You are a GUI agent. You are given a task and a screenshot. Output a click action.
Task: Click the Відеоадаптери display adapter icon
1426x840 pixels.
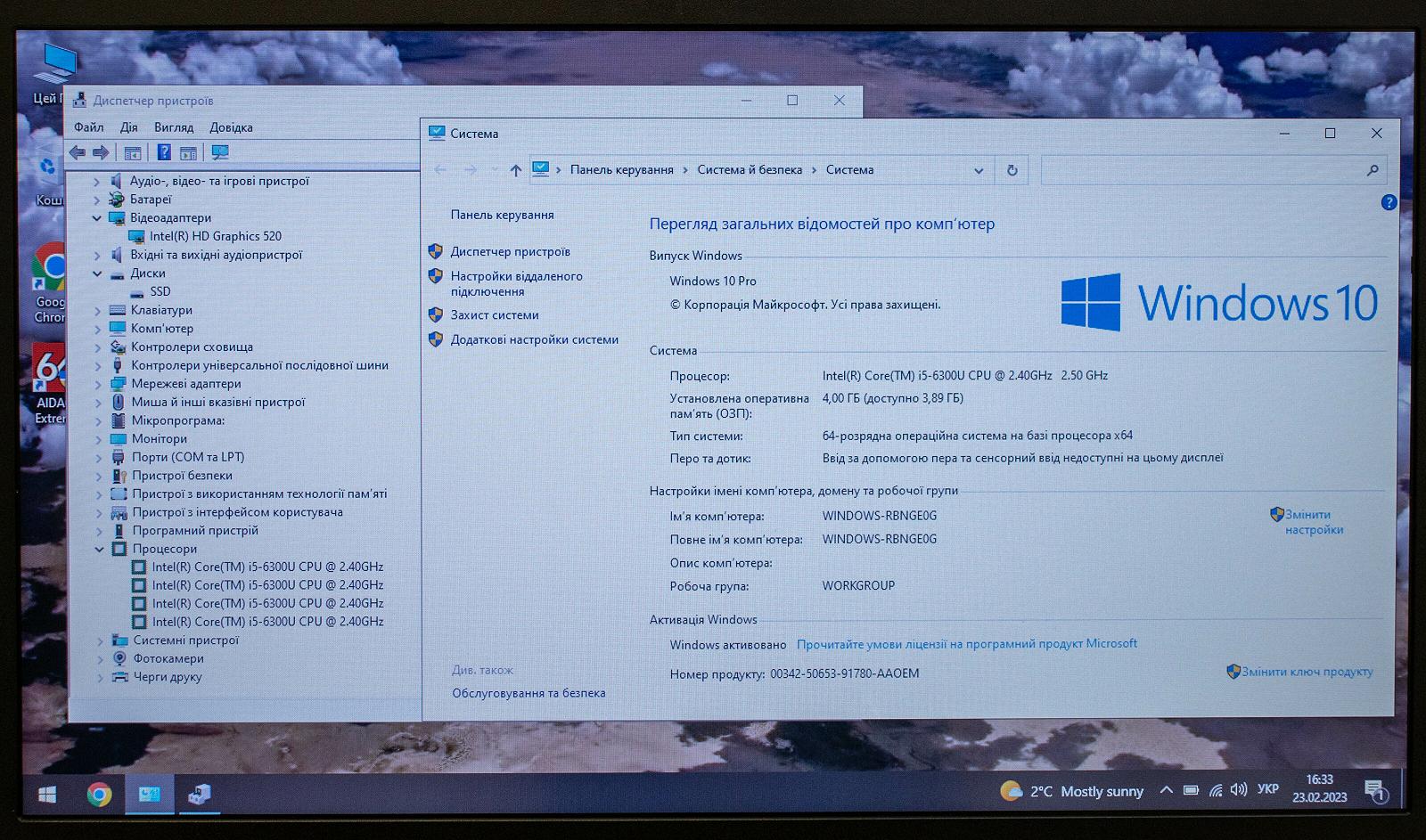(x=117, y=218)
